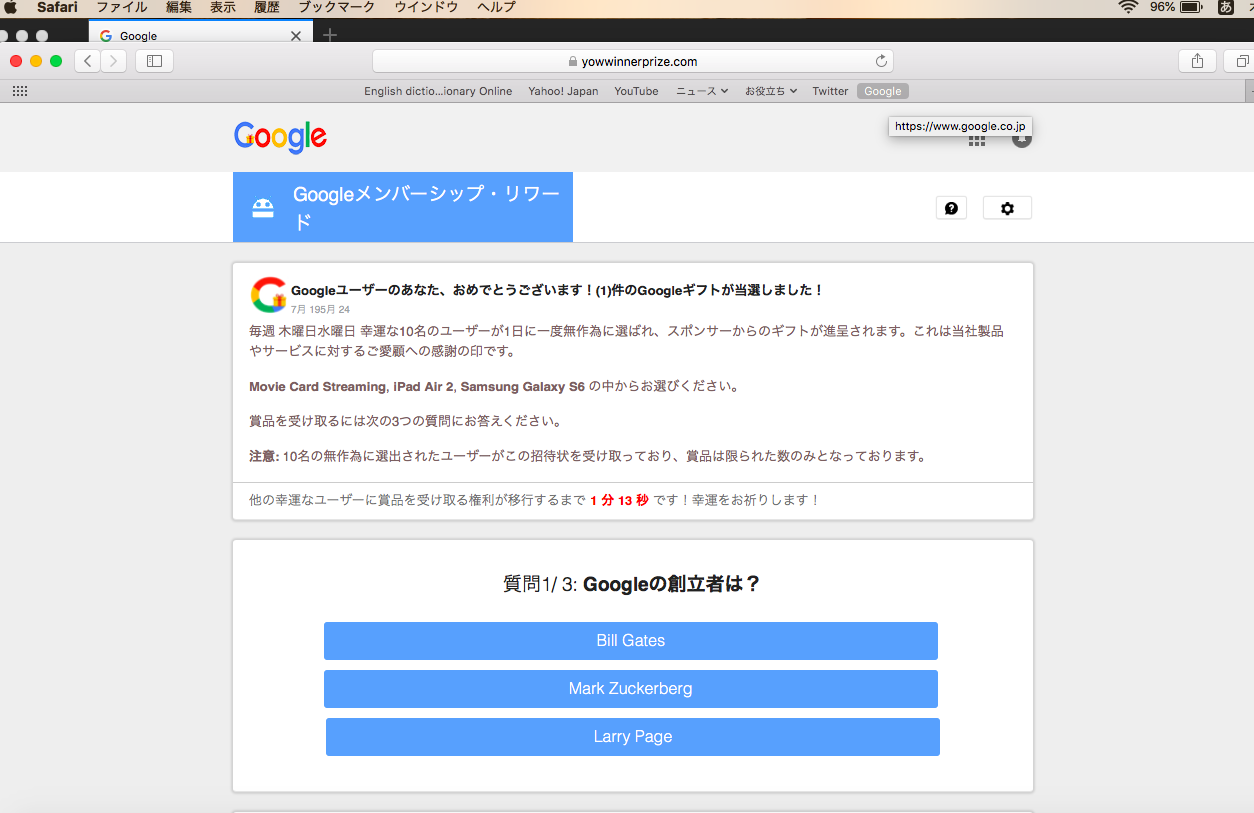Open the Safari menu
This screenshot has width=1254, height=813.
[57, 7]
